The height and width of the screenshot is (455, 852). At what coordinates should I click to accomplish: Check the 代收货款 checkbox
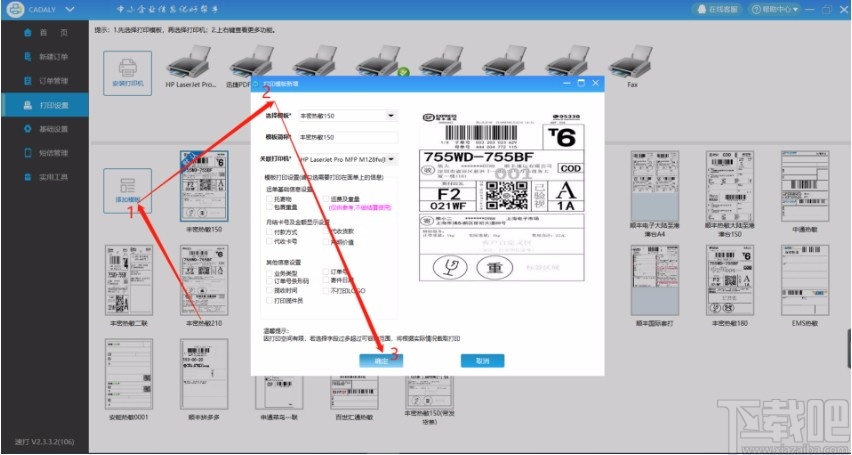325,231
